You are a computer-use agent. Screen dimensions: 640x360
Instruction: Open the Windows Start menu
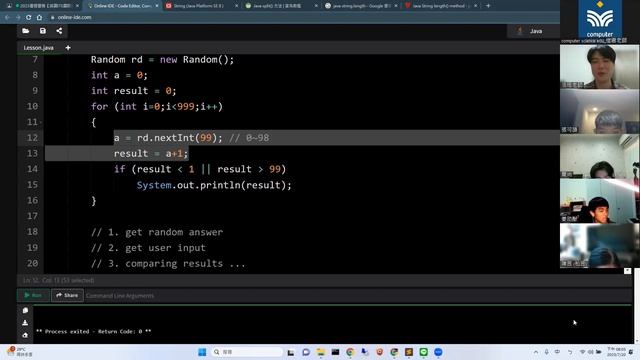[x=202, y=352]
